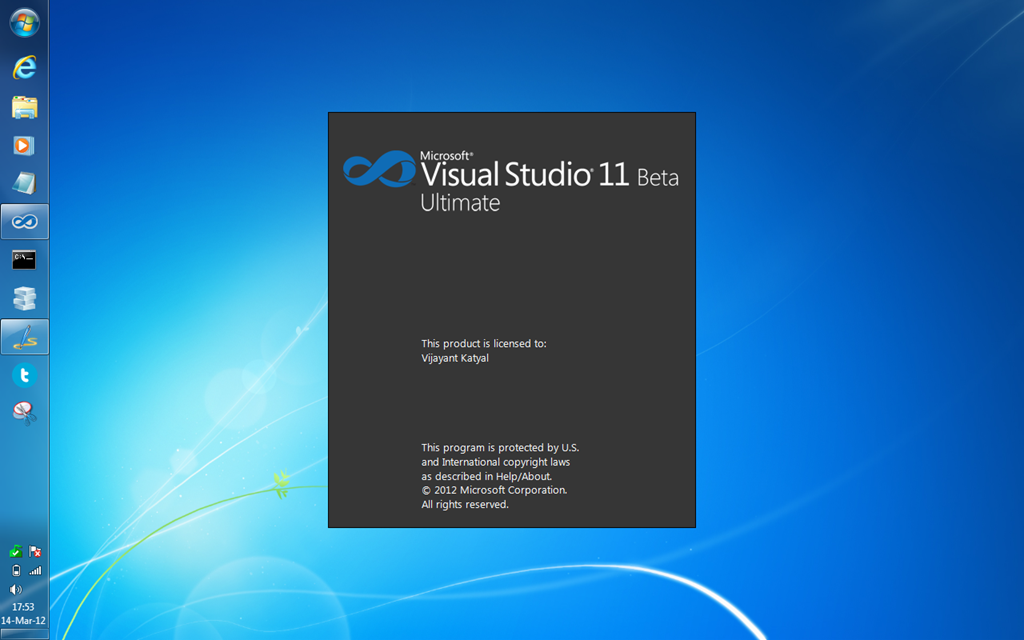Check the battery power tray icon
This screenshot has height=640, width=1024.
tap(16, 571)
